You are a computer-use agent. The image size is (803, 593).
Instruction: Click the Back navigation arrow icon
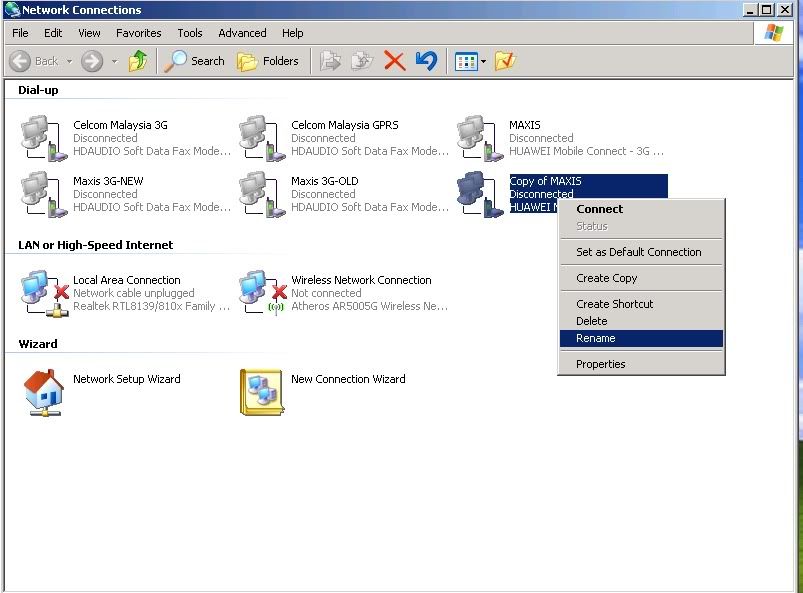(x=20, y=61)
